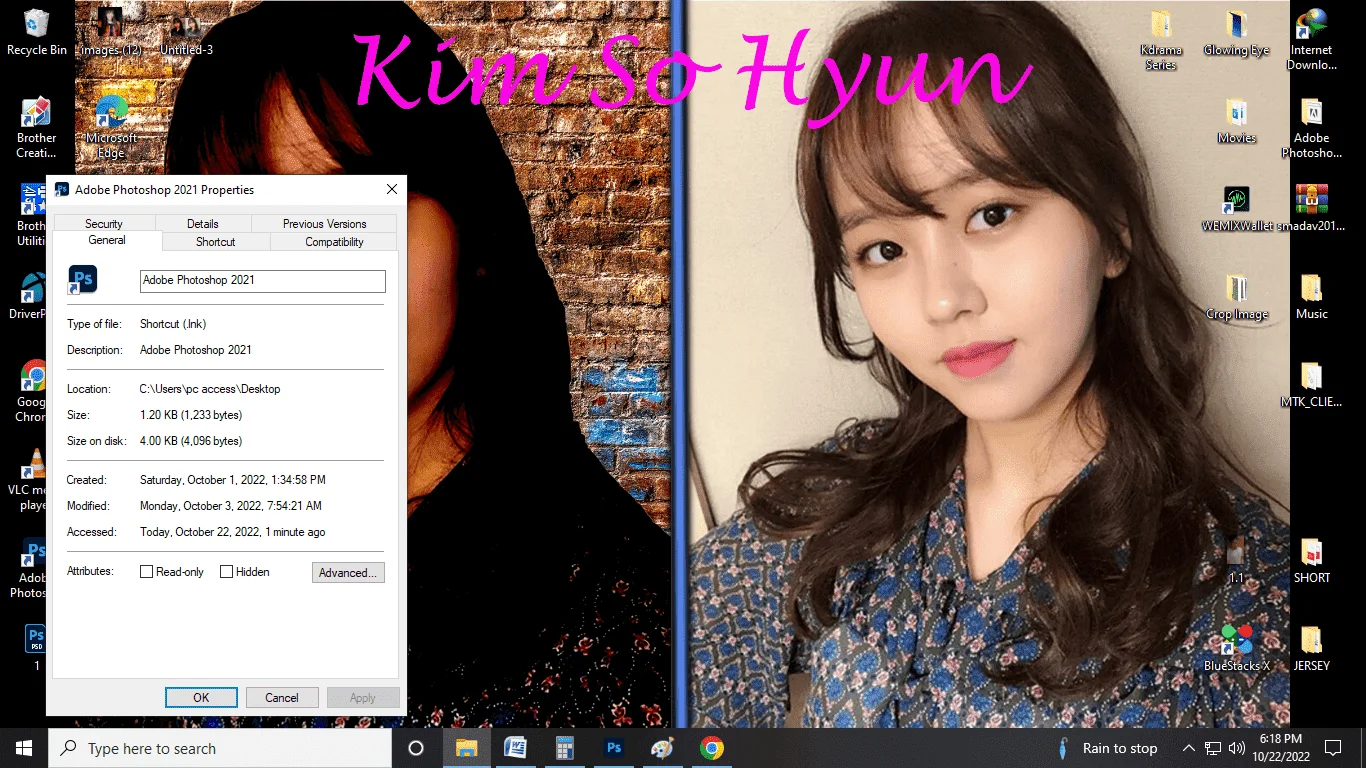1366x768 pixels.
Task: Open File Explorer from the taskbar
Action: tap(467, 748)
